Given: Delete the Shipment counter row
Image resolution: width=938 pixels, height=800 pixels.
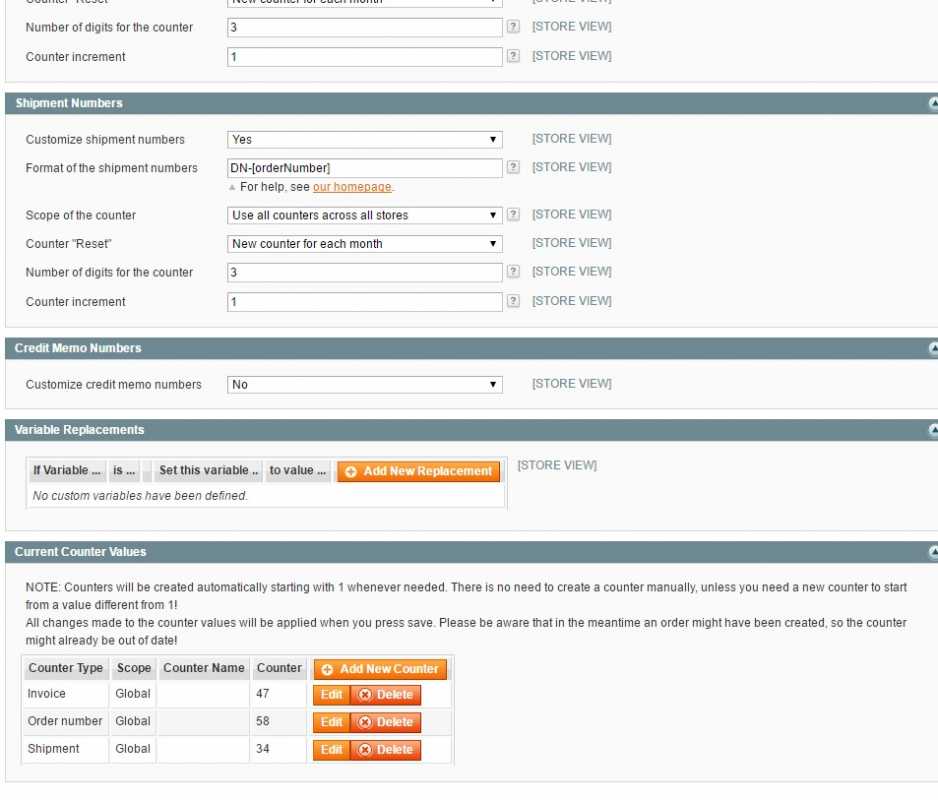Looking at the screenshot, I should (386, 749).
